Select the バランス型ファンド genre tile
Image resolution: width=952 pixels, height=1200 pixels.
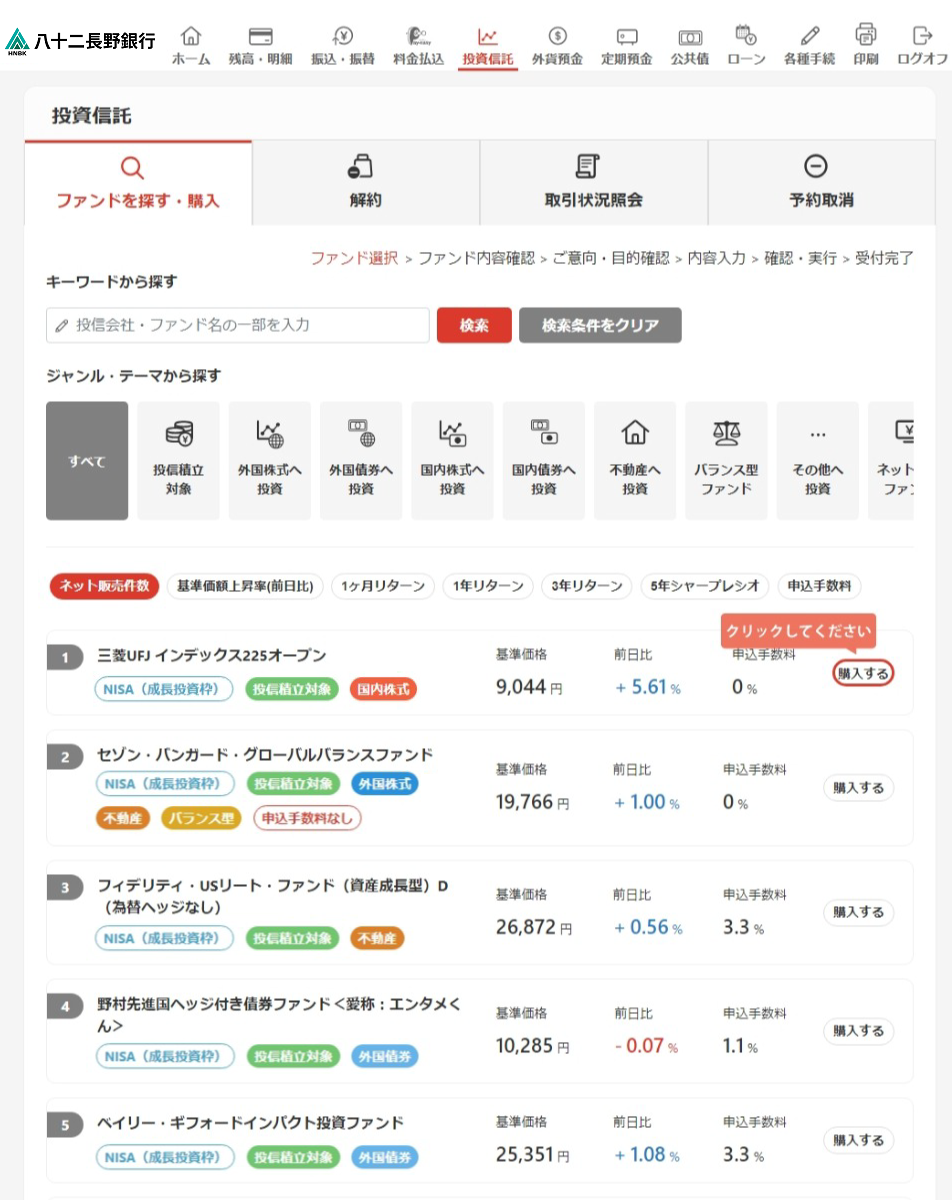[726, 461]
